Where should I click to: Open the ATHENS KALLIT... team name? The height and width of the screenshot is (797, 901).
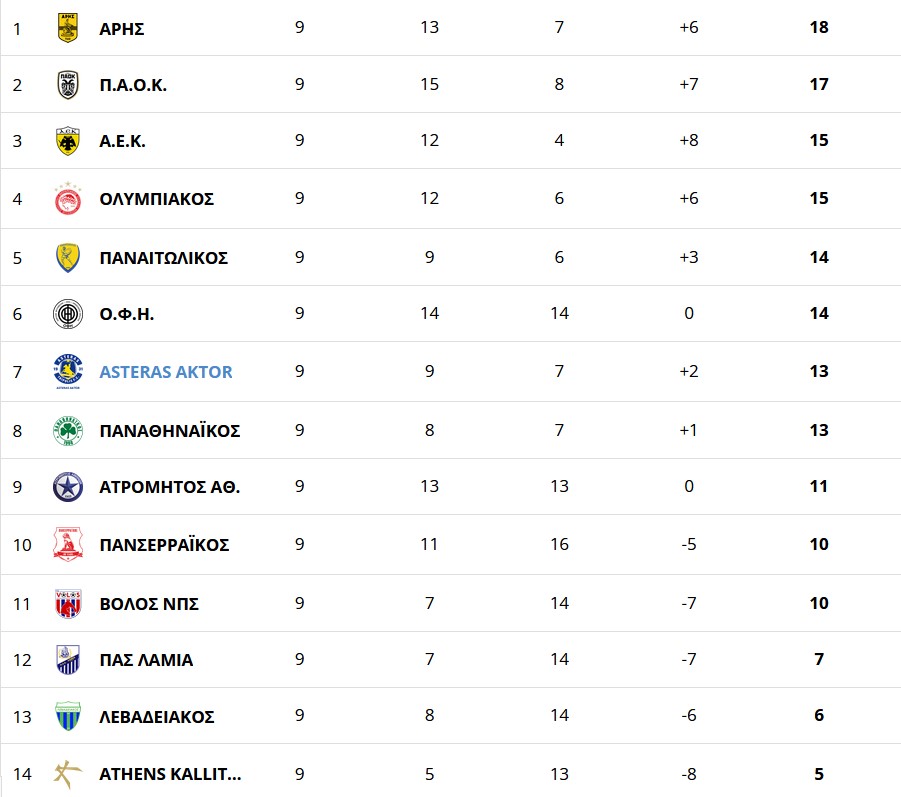click(170, 774)
